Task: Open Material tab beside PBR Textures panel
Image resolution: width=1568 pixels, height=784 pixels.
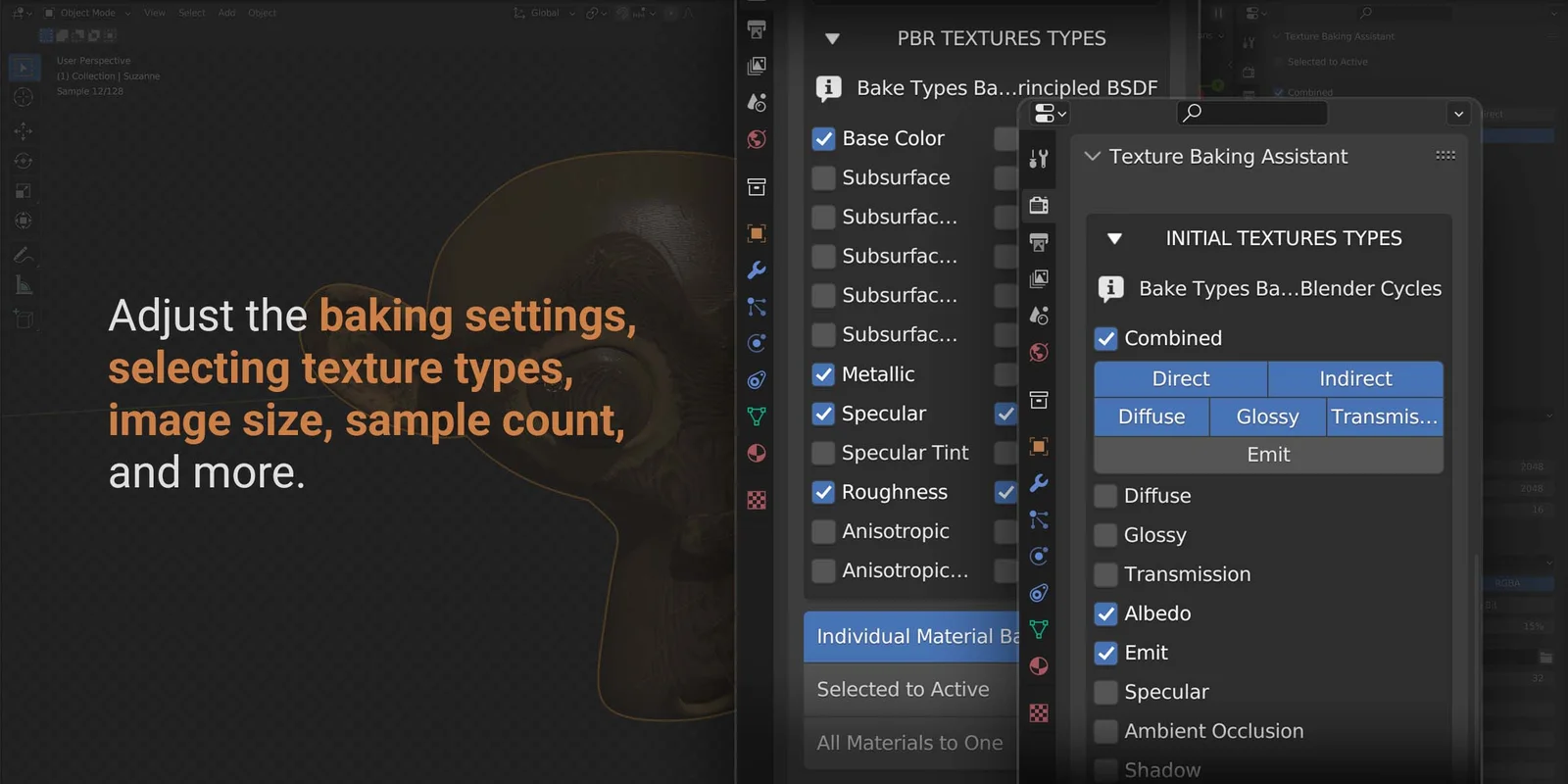Action: tap(757, 453)
